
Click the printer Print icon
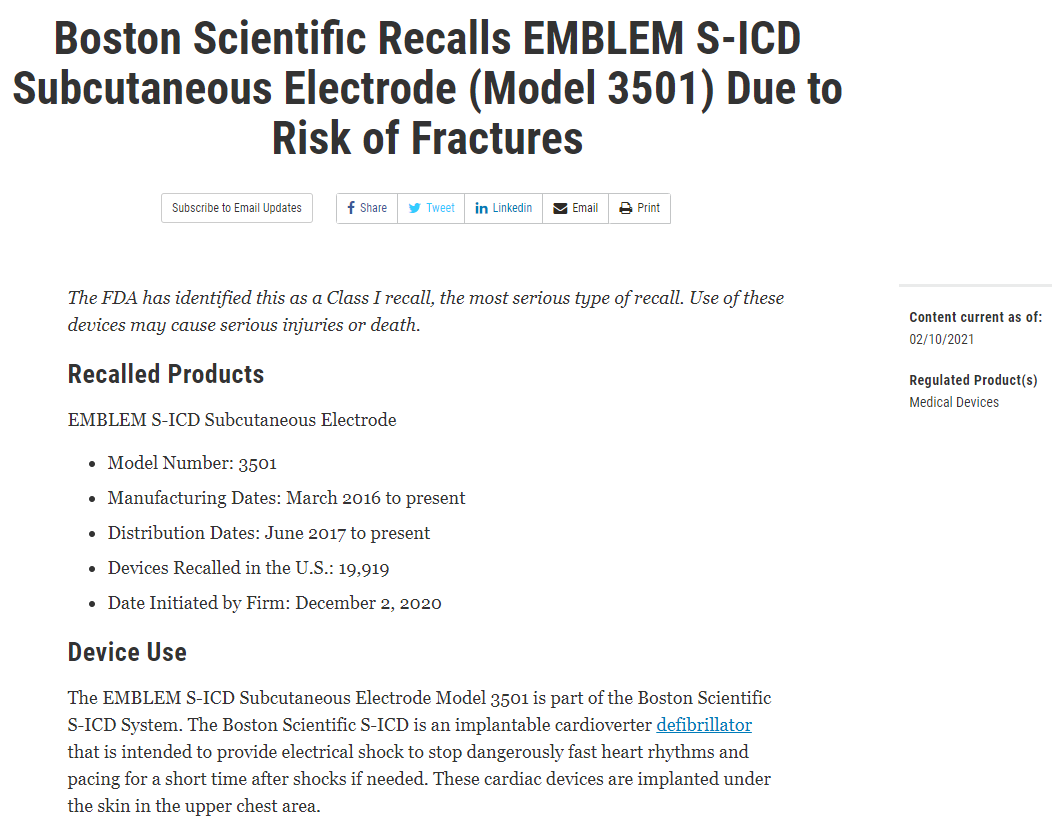tap(626, 208)
